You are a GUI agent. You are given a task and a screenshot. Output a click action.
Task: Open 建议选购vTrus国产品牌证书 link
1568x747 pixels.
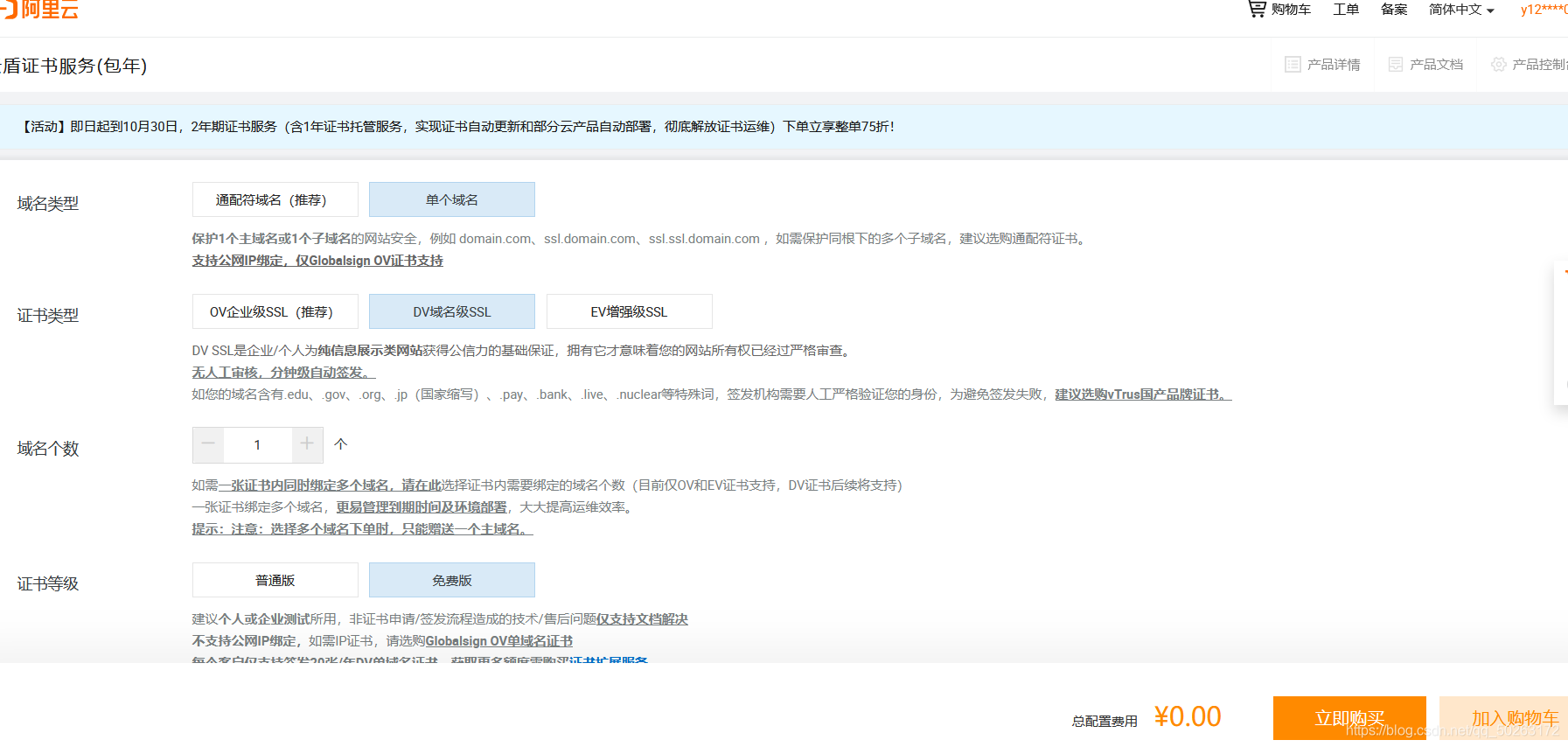(1143, 394)
